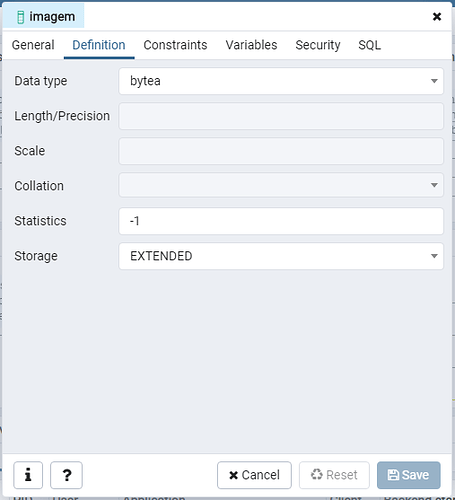Click the Definition tab
455x500 pixels.
click(x=99, y=45)
